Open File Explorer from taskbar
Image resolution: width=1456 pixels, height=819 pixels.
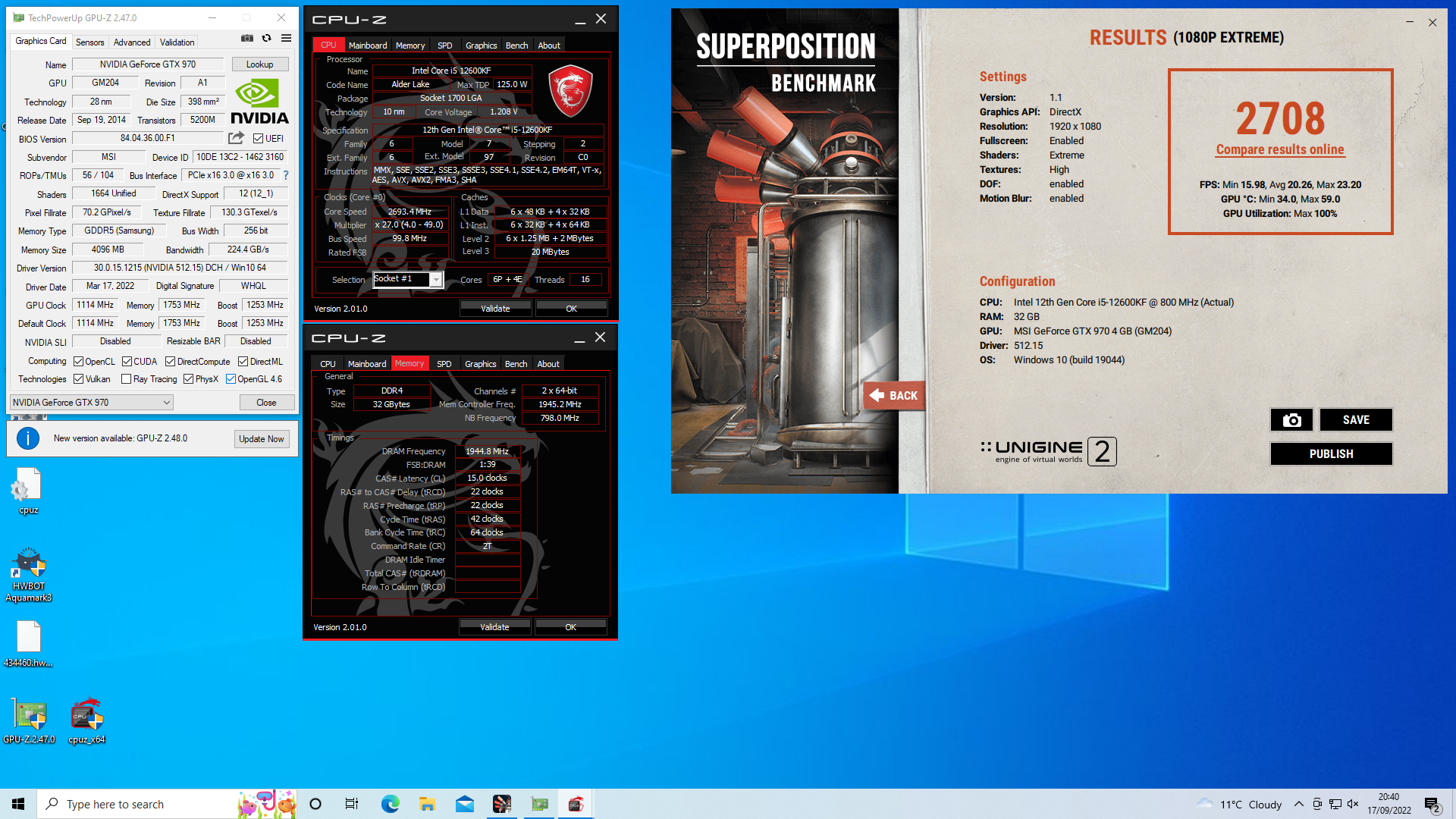point(427,804)
